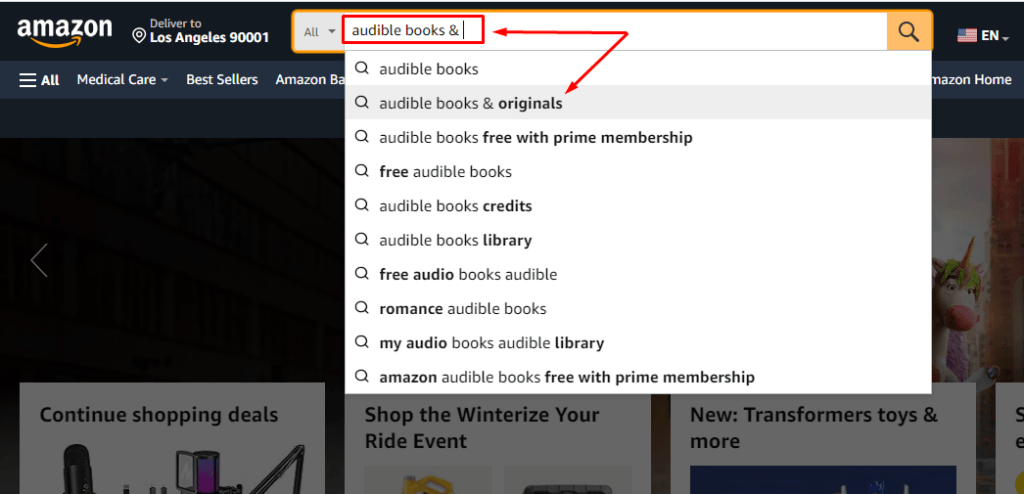Click into the search text field
1024x494 pixels.
tap(615, 31)
